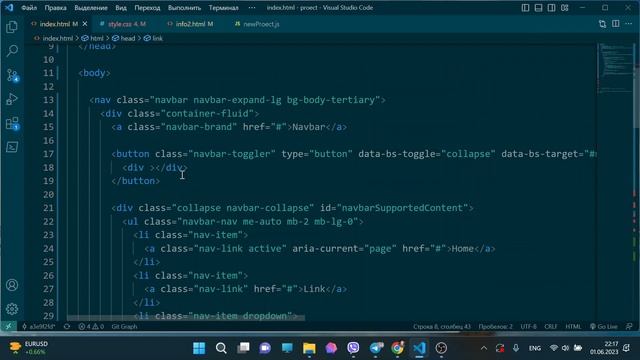
Task: Switch to the newProect.js tab
Action: [257, 24]
